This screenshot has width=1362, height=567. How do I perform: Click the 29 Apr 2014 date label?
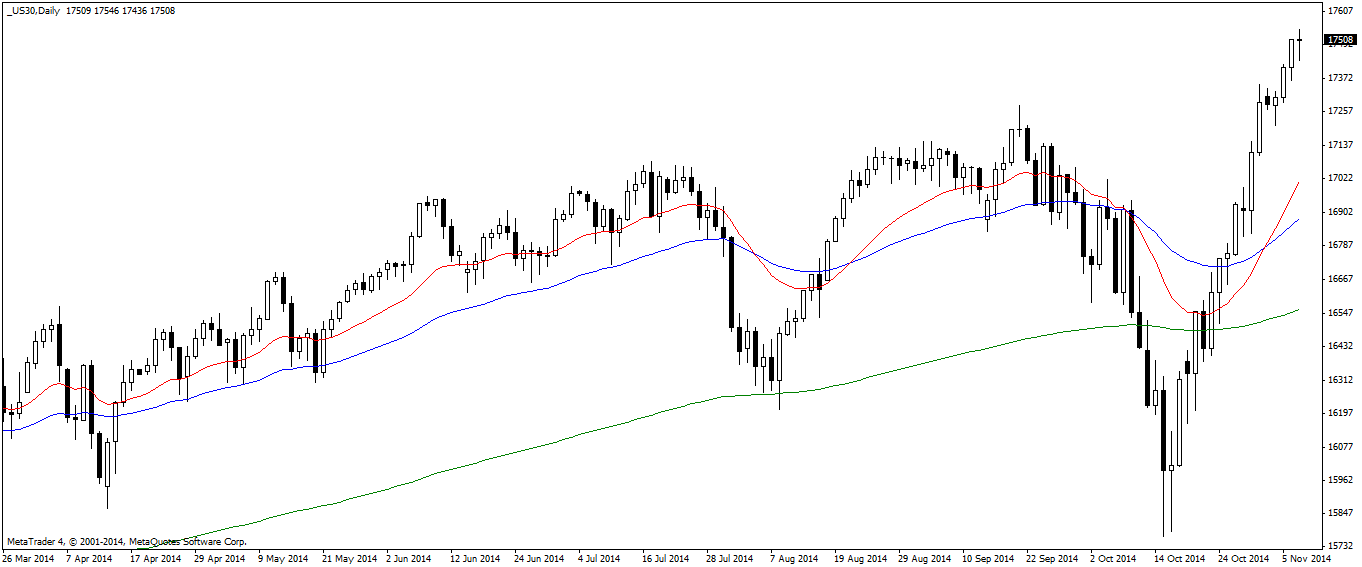[x=220, y=559]
